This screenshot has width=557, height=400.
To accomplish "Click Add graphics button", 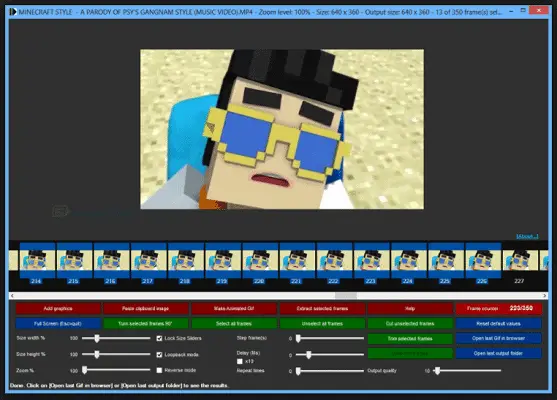I will (x=58, y=308).
